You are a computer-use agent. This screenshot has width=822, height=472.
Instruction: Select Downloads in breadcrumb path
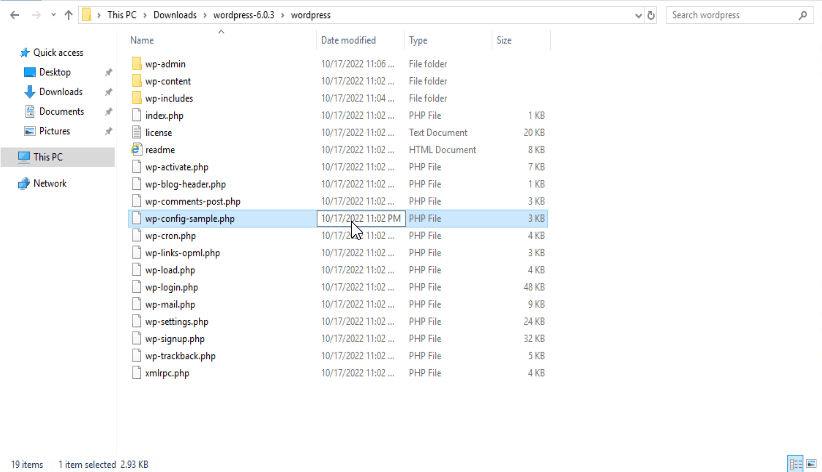[x=175, y=15]
